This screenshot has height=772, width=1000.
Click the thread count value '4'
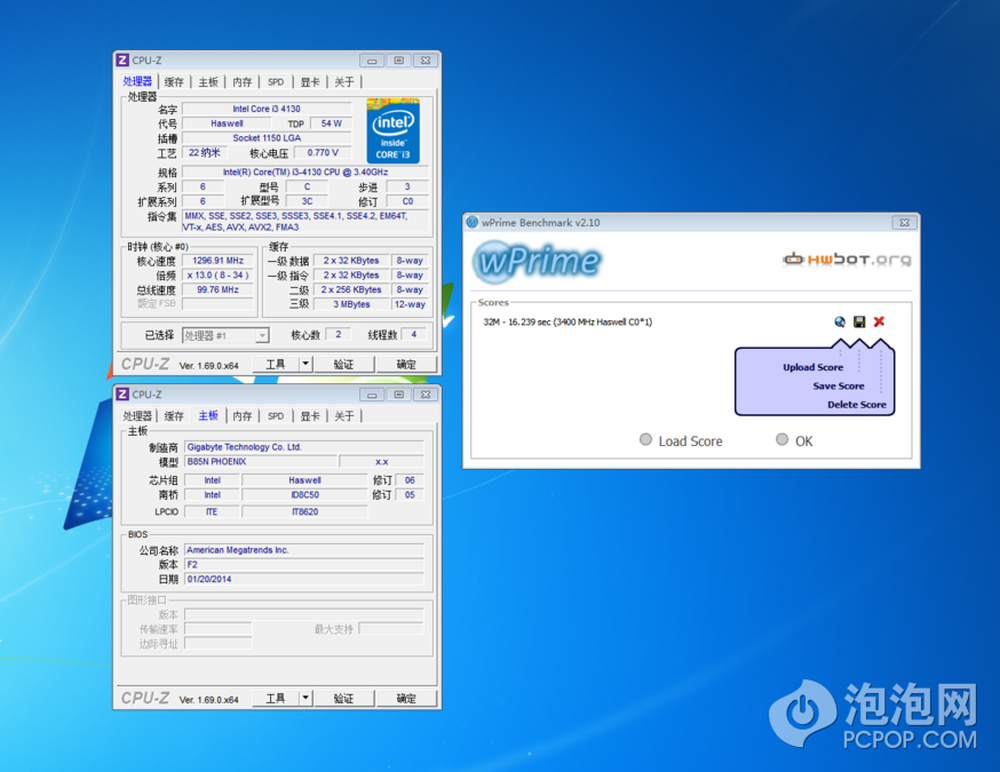pos(414,334)
